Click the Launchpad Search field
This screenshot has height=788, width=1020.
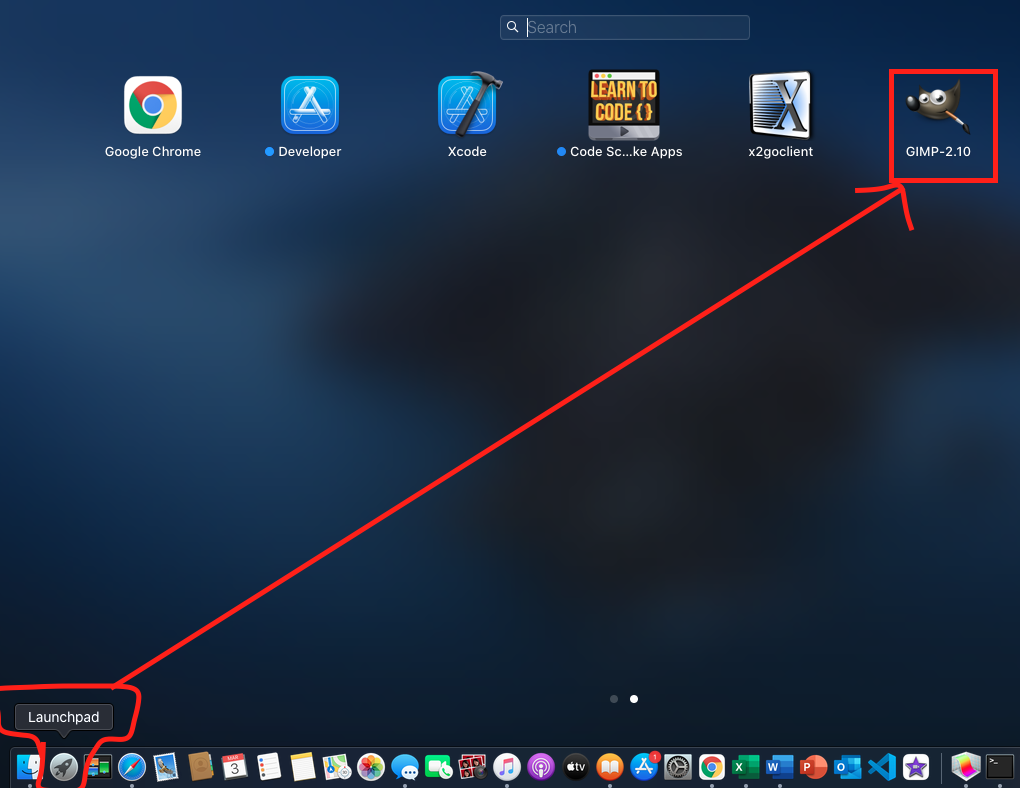coord(624,27)
